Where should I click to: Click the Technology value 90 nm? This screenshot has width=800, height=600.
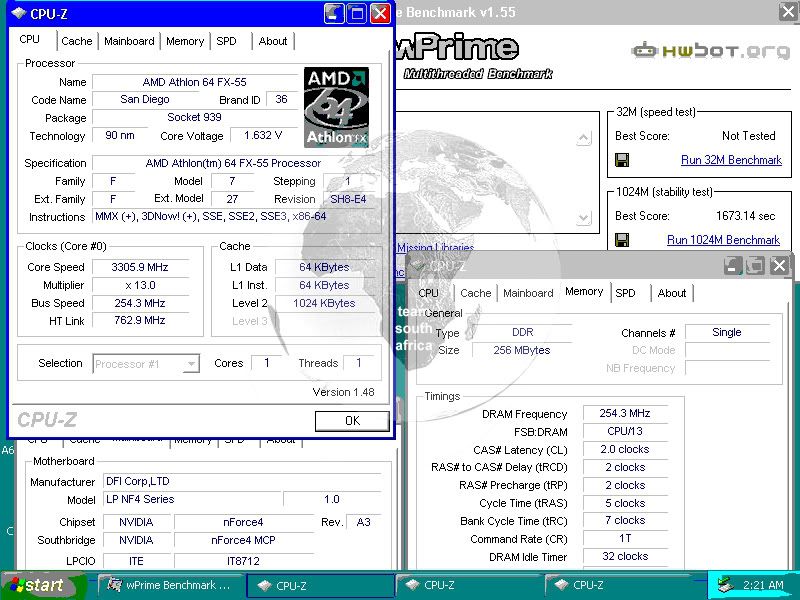pos(120,135)
